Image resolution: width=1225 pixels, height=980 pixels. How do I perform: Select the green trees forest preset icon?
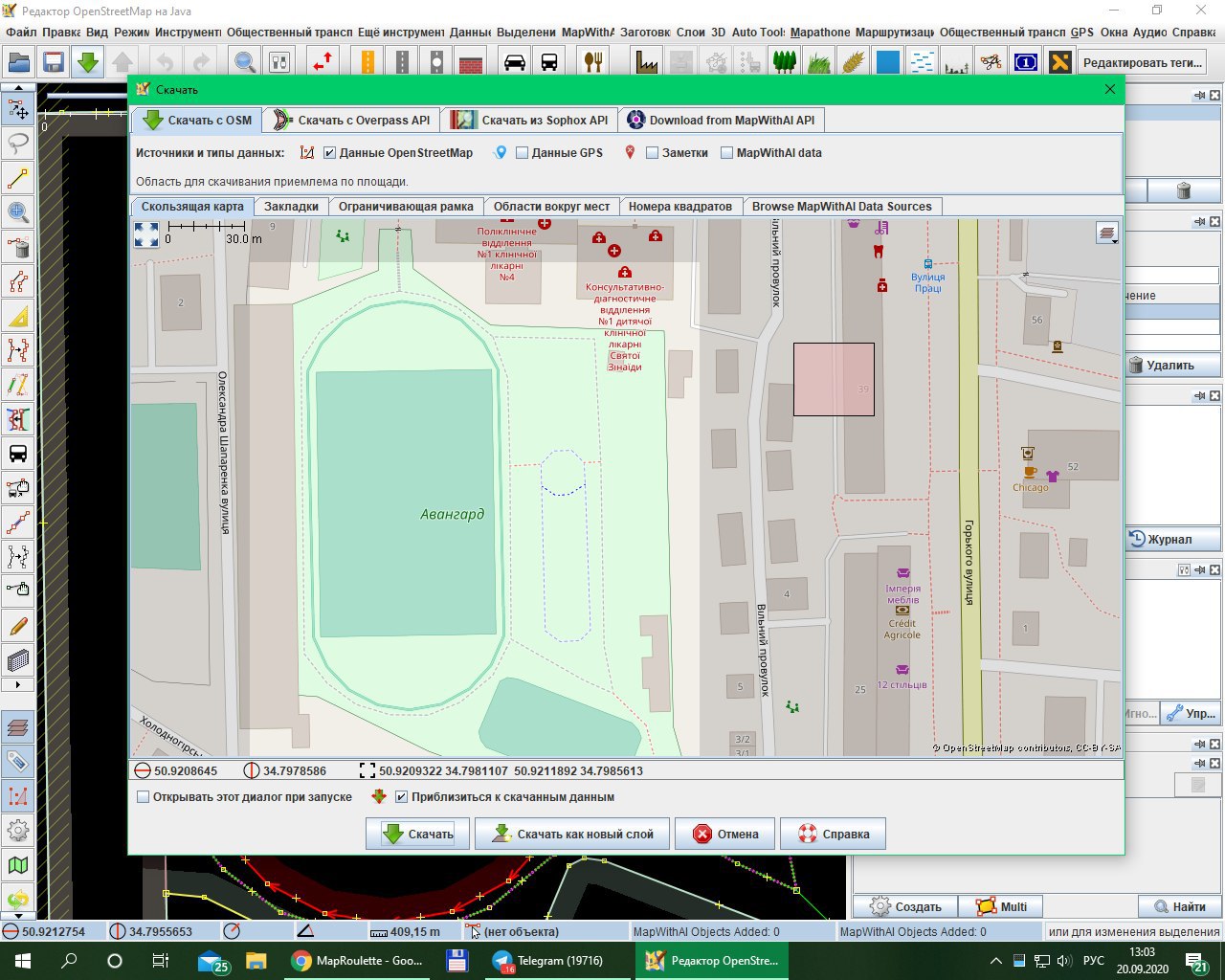pyautogui.click(x=785, y=63)
